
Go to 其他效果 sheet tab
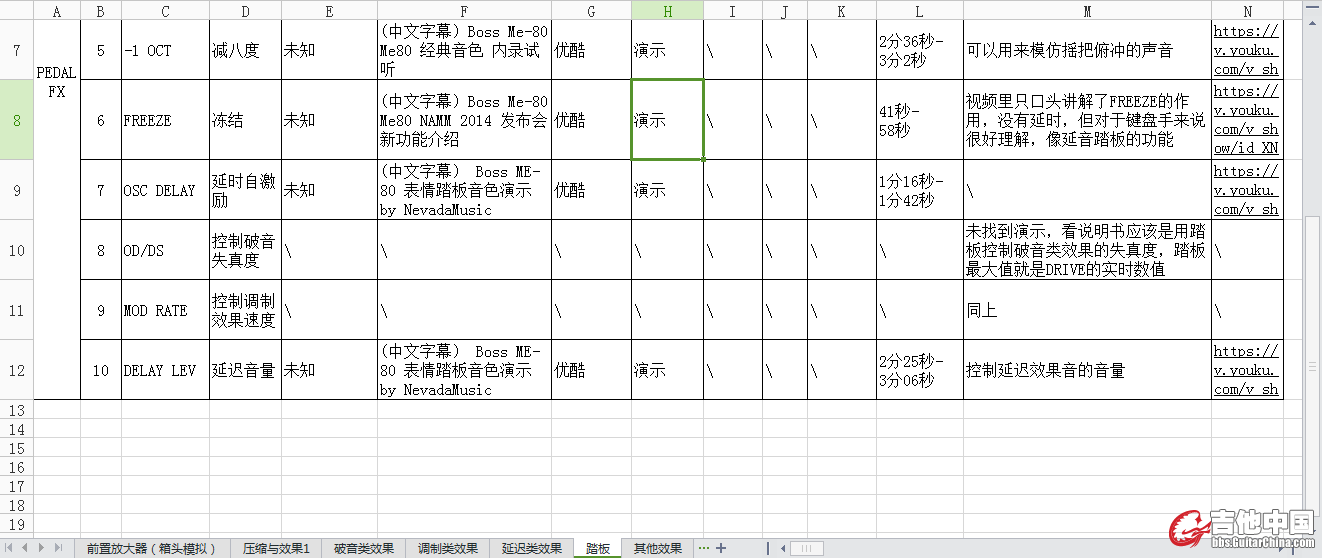[657, 548]
